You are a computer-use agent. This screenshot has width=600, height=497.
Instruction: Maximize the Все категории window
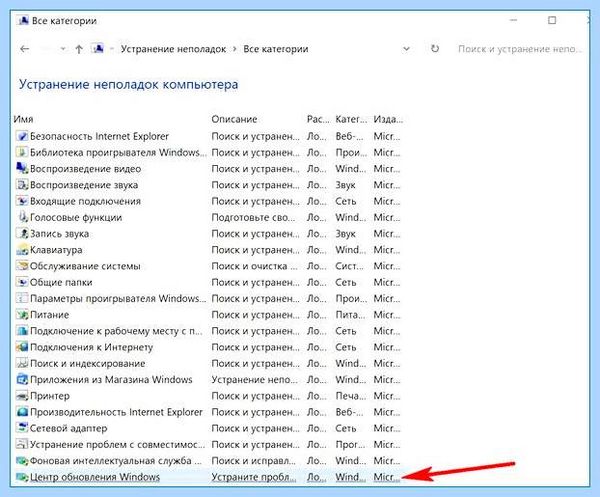[x=552, y=20]
